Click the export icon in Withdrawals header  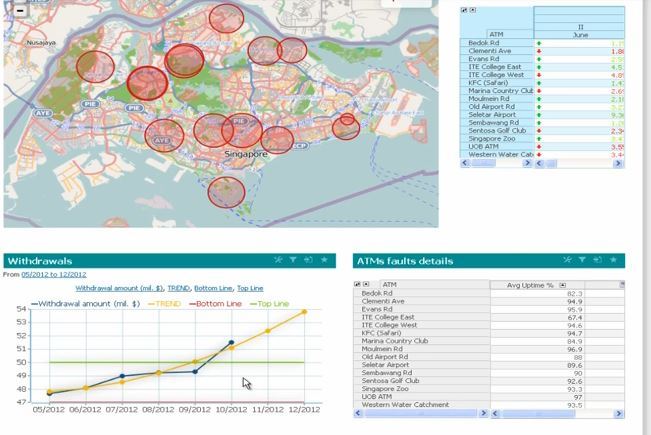click(308, 260)
